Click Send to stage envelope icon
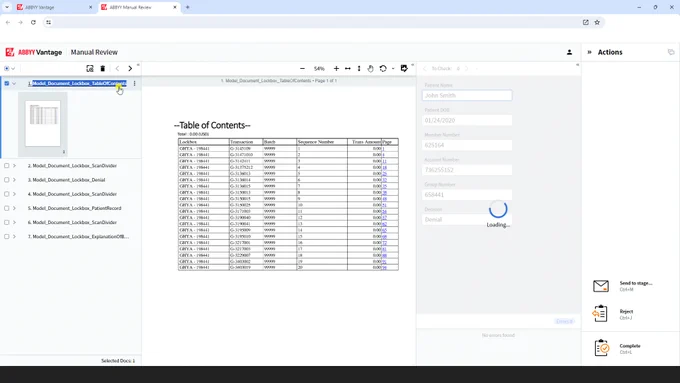680x383 pixels. [x=601, y=286]
